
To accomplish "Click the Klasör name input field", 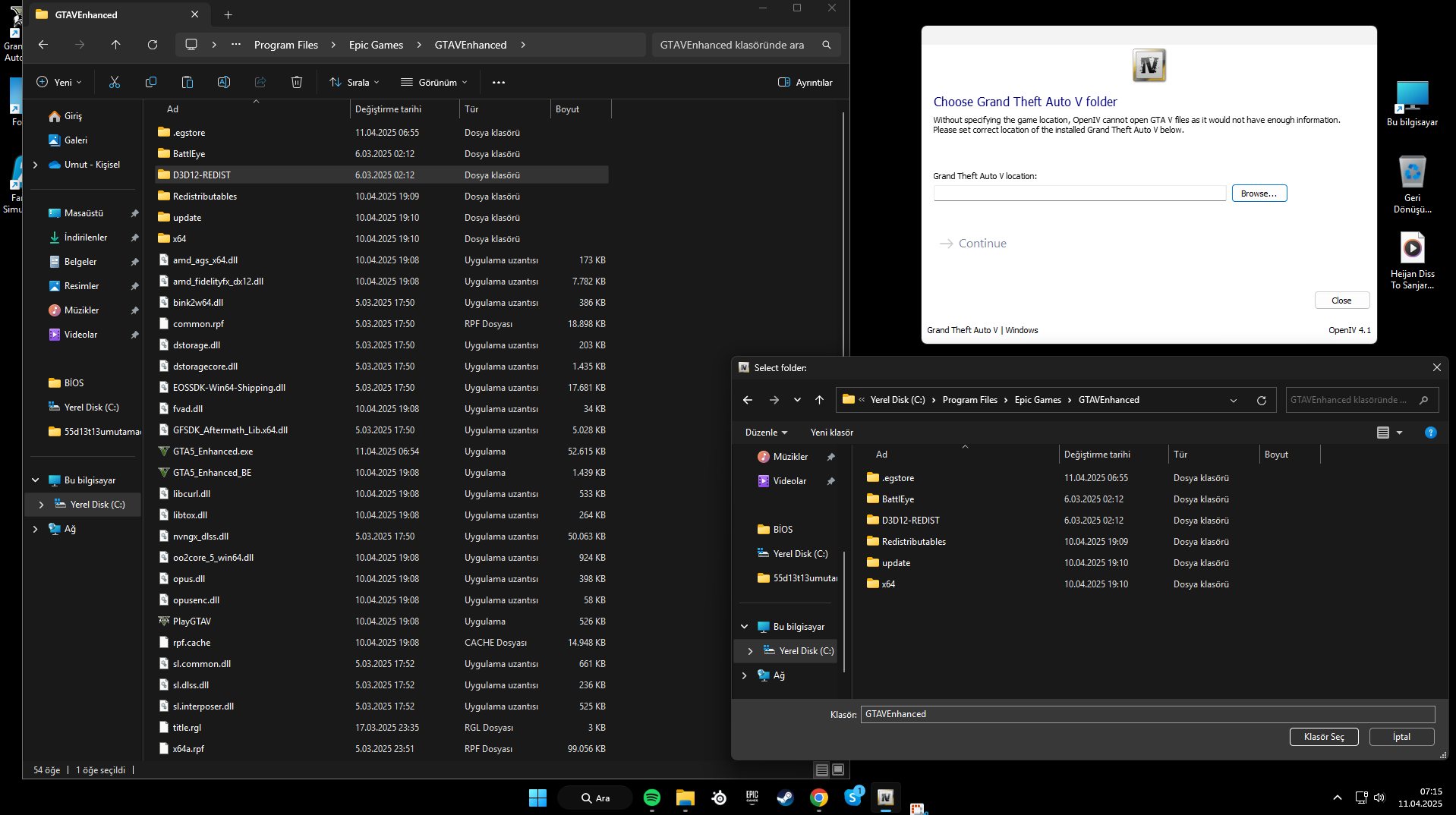I will pyautogui.click(x=1148, y=714).
